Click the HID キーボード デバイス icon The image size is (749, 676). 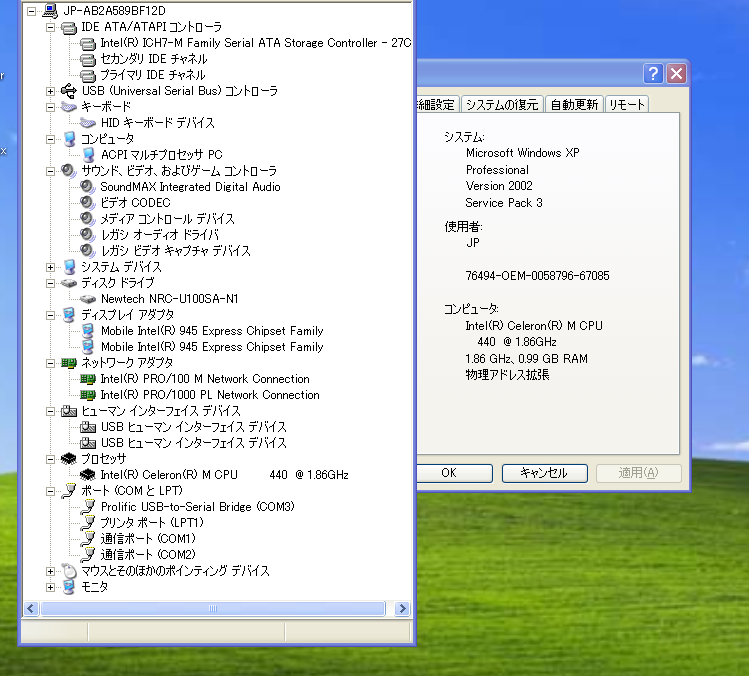point(88,123)
